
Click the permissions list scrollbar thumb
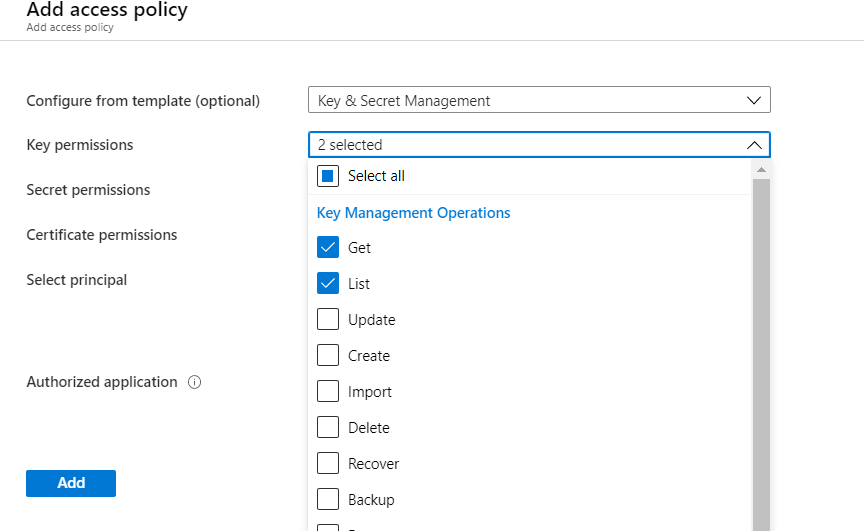point(762,355)
